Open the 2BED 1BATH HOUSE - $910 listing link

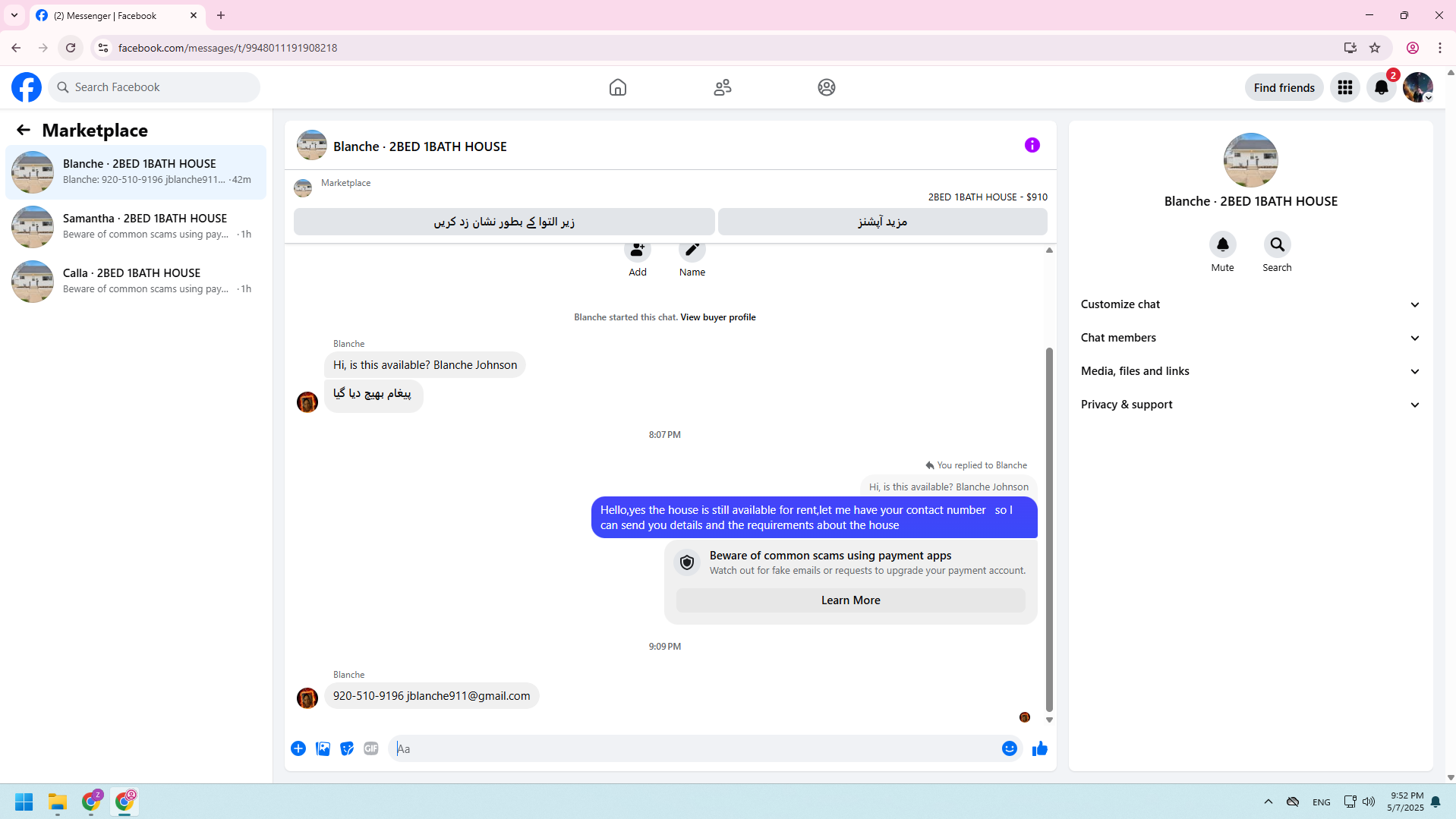(x=988, y=197)
